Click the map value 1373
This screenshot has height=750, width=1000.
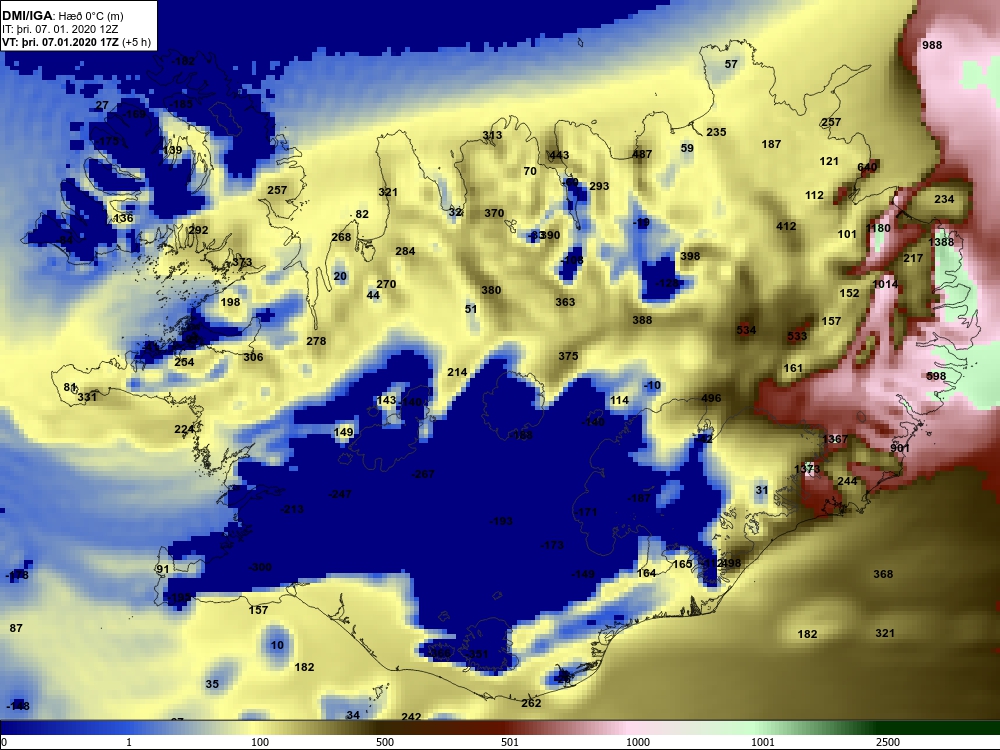[807, 469]
